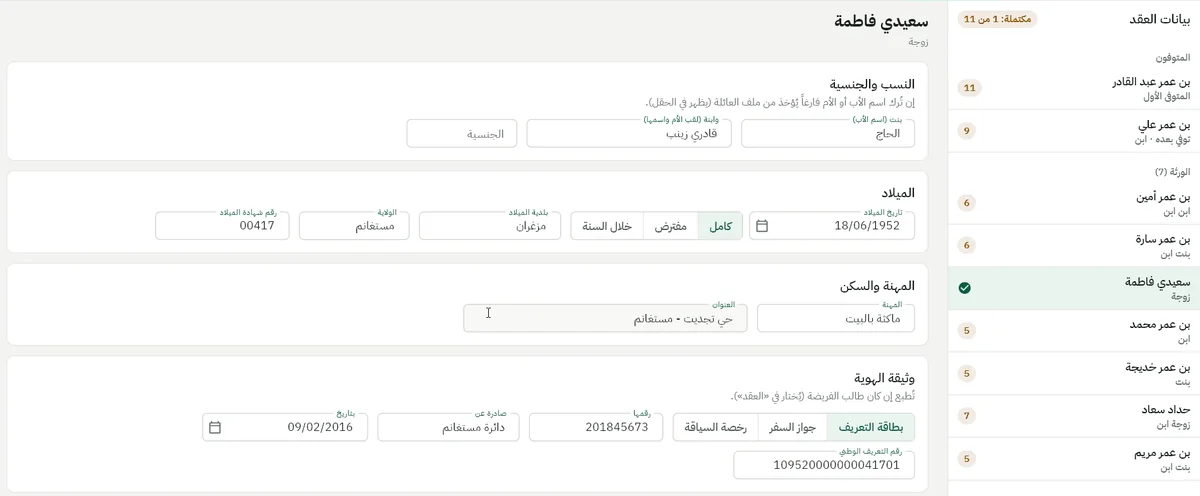Viewport: 1200px width, 496px height.
Task: Click badge 7 next to حداد سعاد
Action: pos(966,416)
